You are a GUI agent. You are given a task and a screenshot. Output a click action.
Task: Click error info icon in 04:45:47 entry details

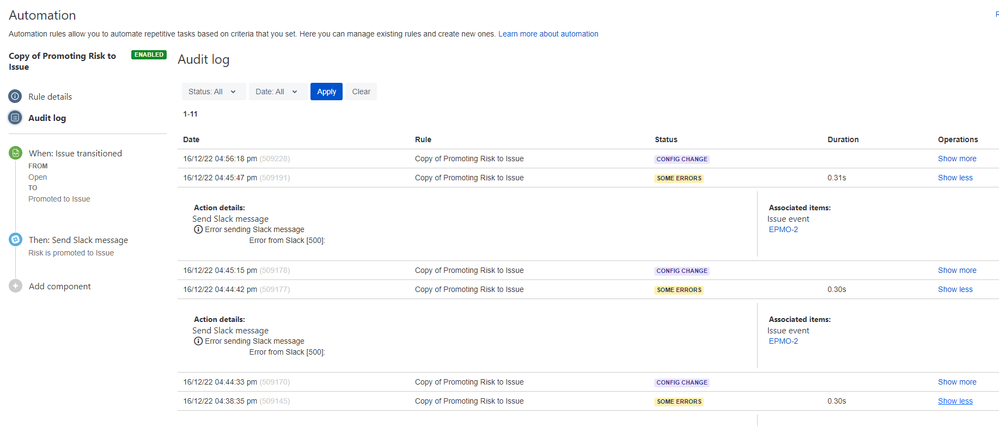[198, 229]
